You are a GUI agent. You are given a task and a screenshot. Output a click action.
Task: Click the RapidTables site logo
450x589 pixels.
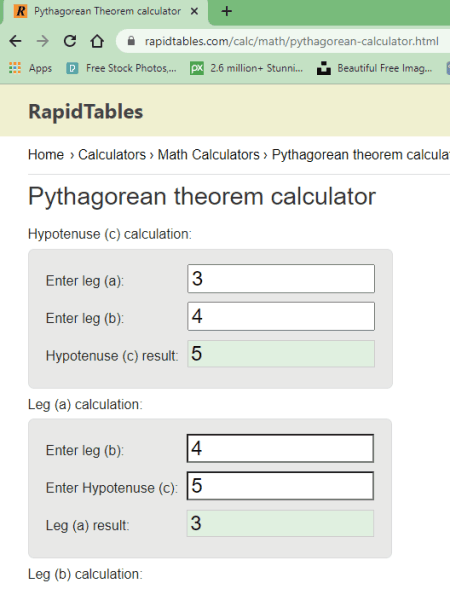coord(86,112)
